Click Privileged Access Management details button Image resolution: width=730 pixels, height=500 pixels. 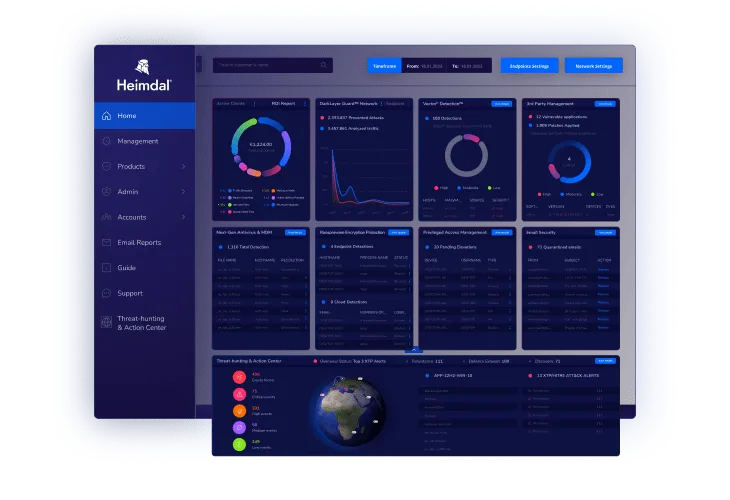(x=502, y=232)
